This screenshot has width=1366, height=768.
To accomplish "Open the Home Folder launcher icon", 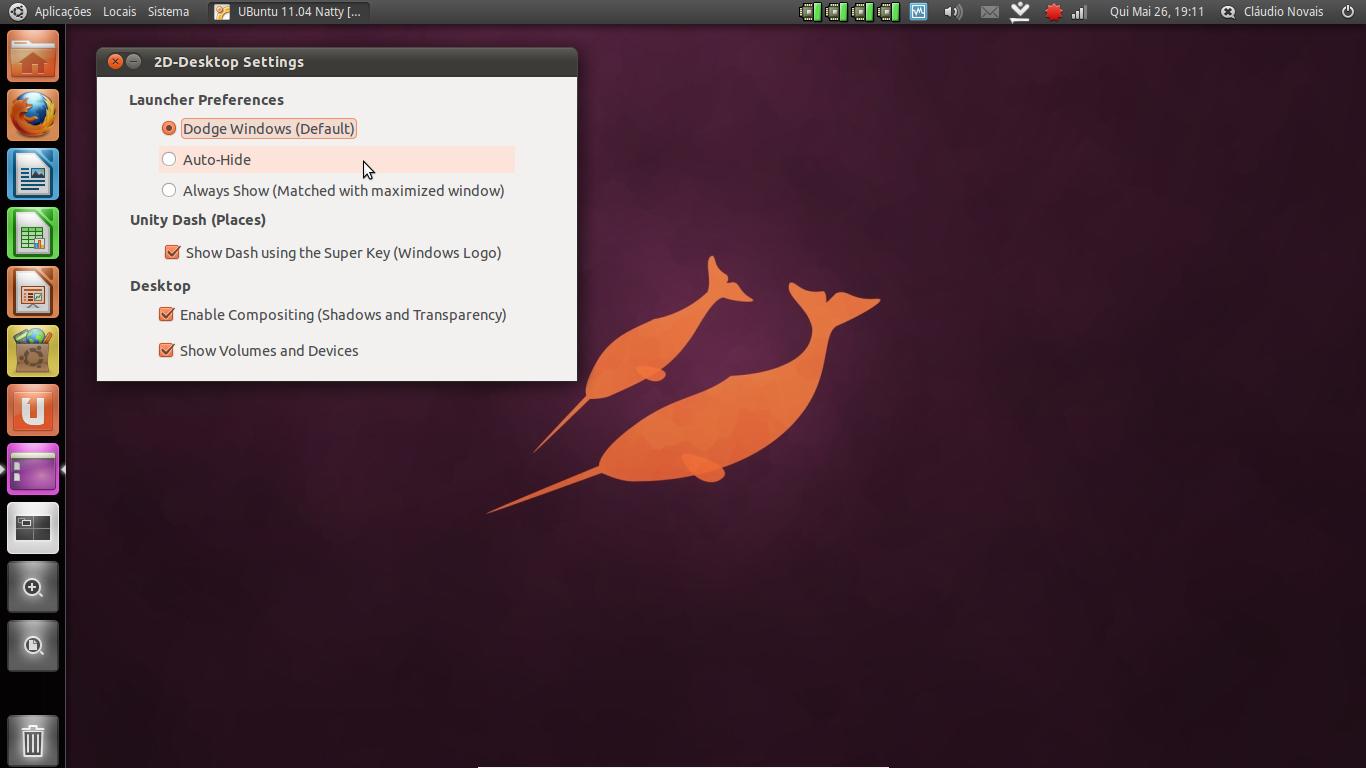I will [33, 56].
